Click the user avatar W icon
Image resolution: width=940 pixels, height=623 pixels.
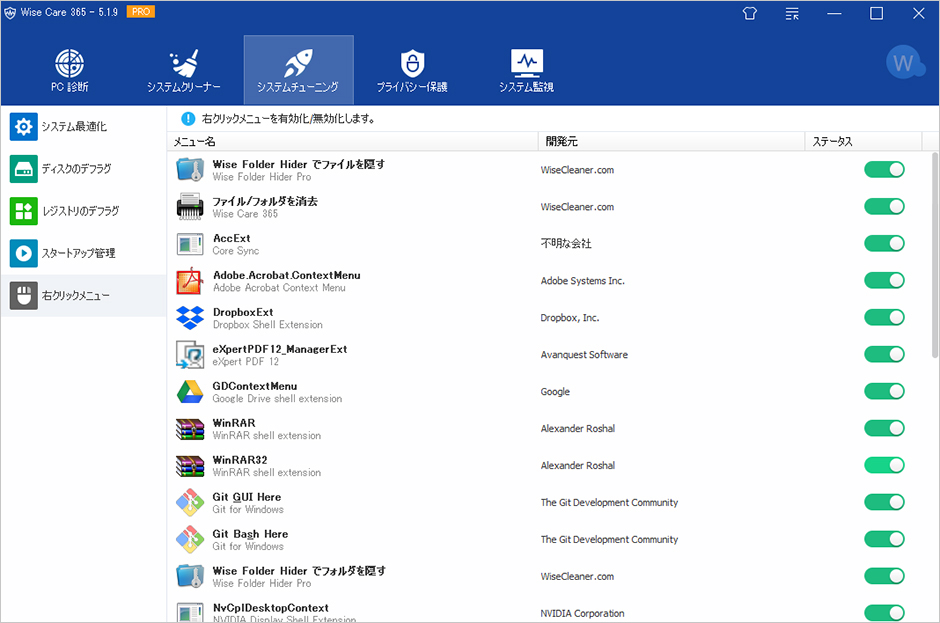pos(903,62)
